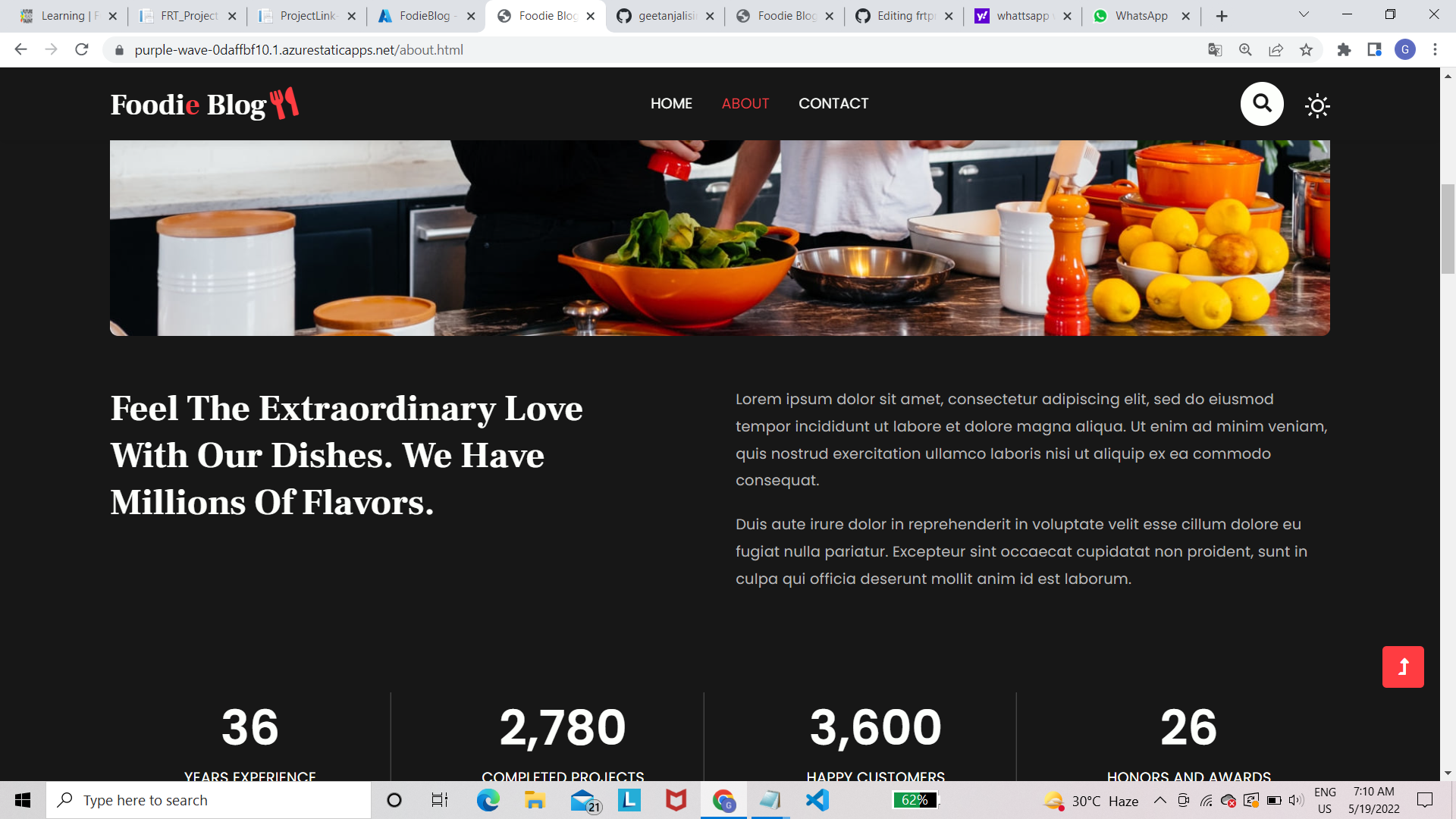Launch Visual Studio Code from taskbar
The width and height of the screenshot is (1456, 819).
[x=817, y=800]
